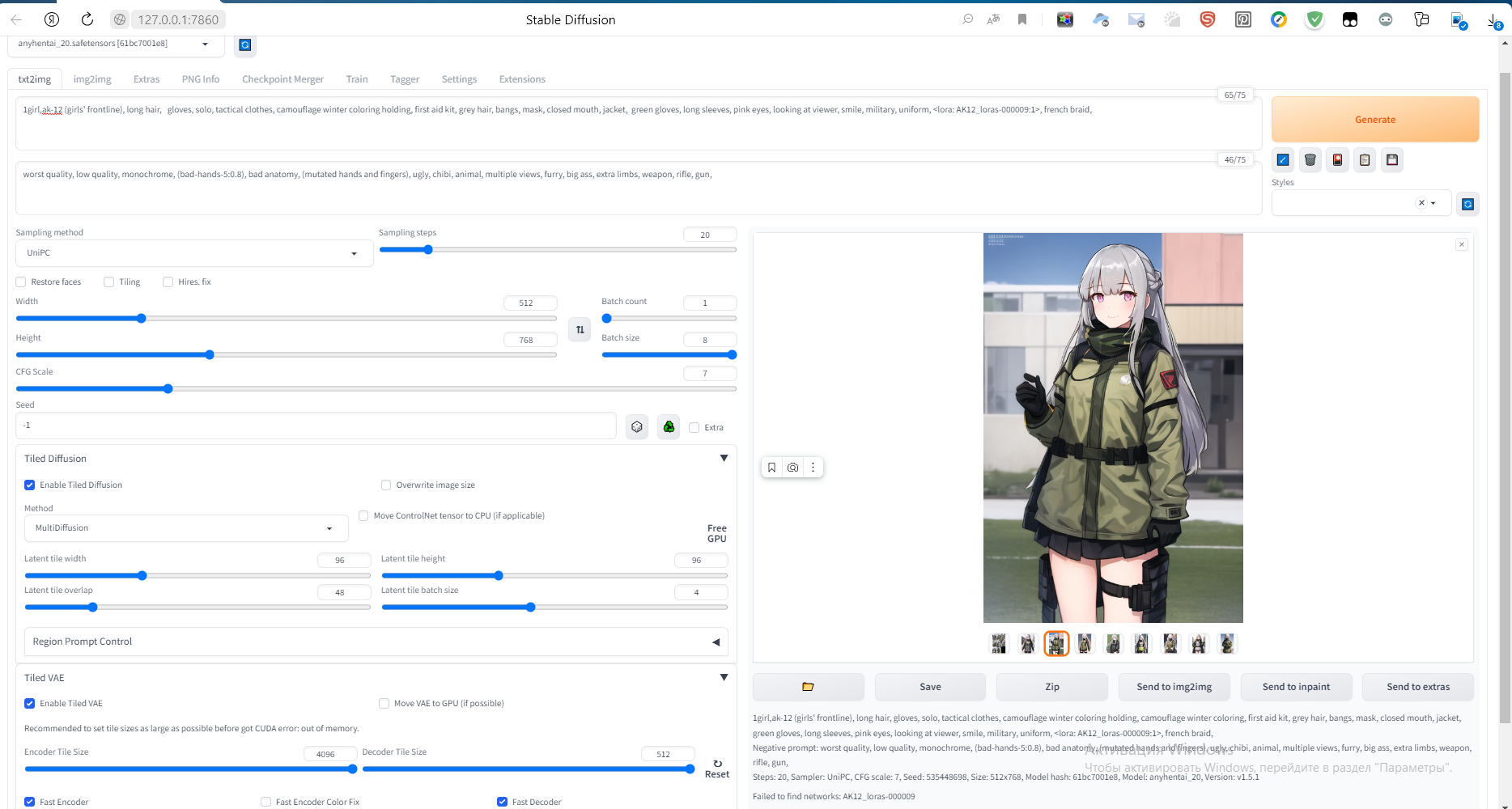The width and height of the screenshot is (1512, 809).
Task: Adjust the Latent tile overlap slider
Action: click(x=197, y=607)
